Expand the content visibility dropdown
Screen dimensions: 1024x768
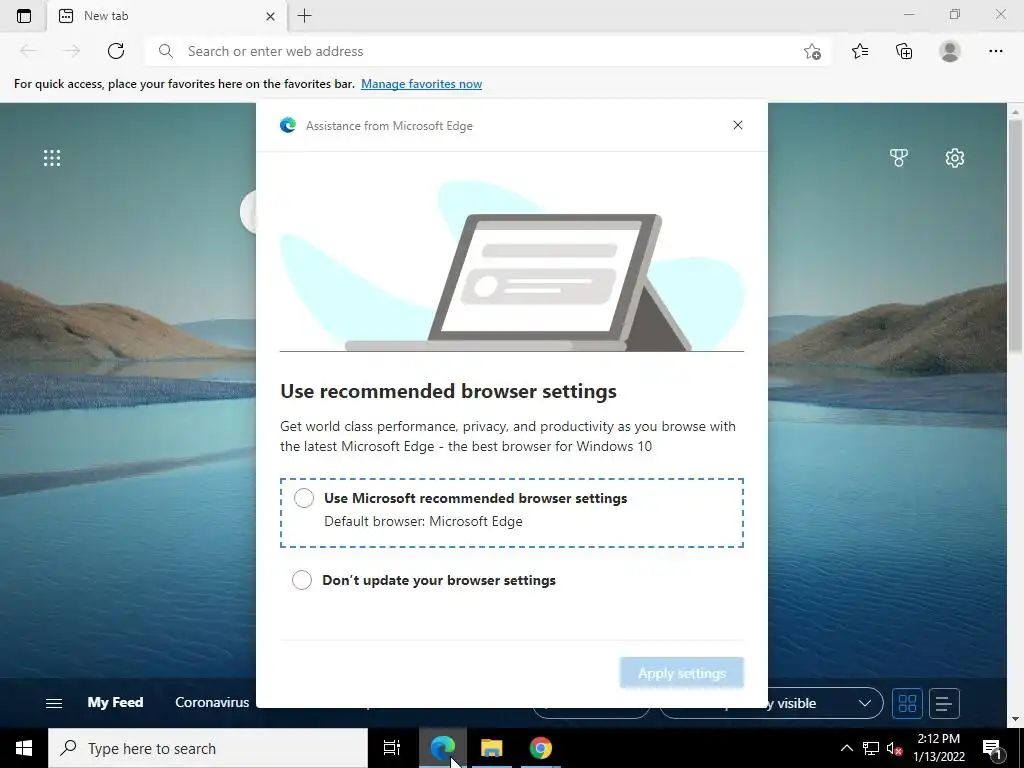(x=865, y=703)
